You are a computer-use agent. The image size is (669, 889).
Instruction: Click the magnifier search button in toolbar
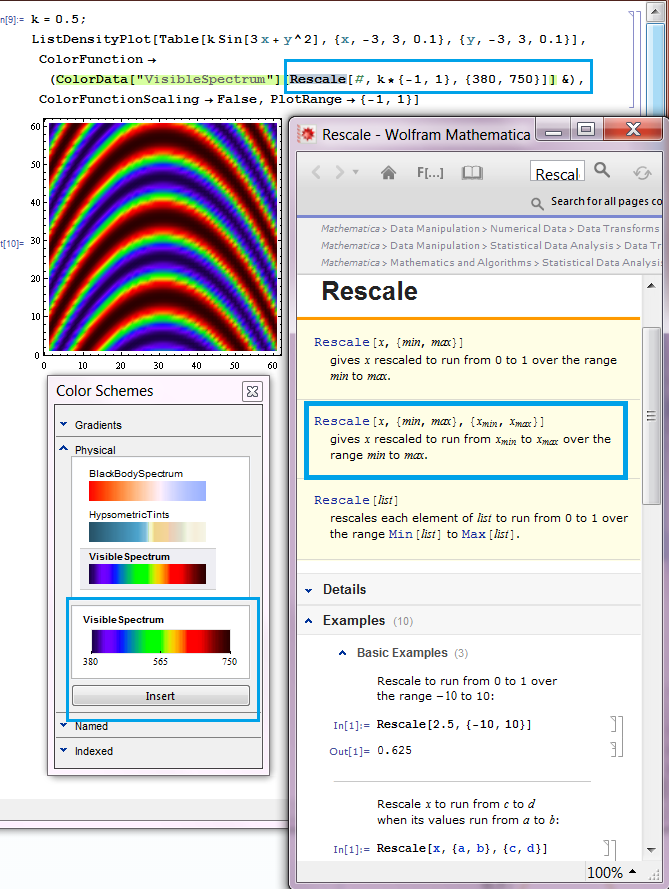(x=602, y=170)
